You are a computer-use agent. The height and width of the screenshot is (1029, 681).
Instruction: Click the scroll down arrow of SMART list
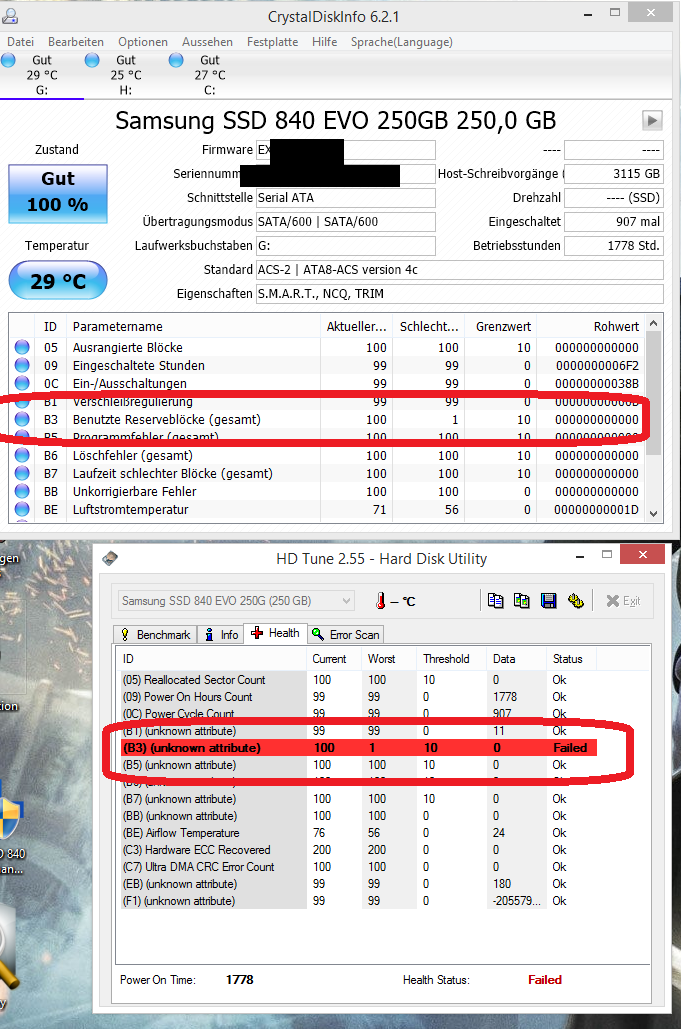click(x=653, y=514)
